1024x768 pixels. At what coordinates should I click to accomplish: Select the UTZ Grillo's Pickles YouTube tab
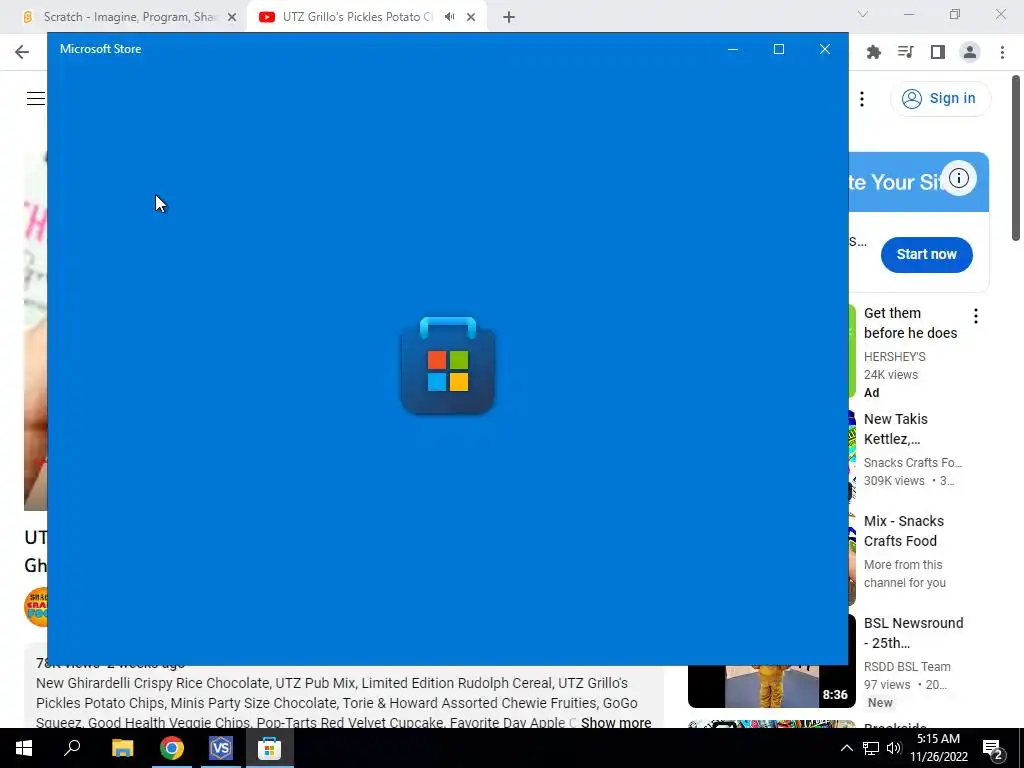tap(357, 17)
